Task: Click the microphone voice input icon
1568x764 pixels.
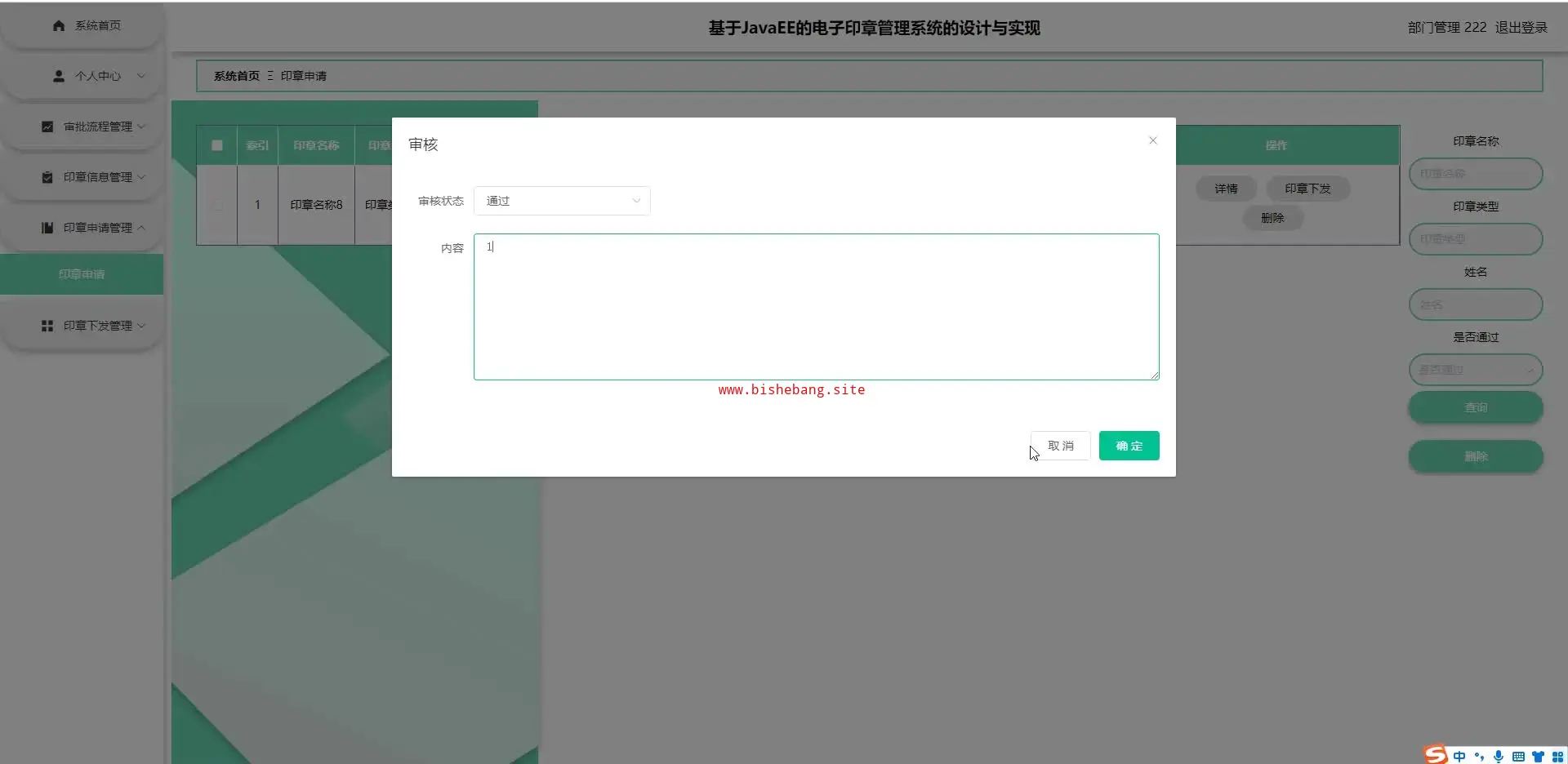Action: pyautogui.click(x=1499, y=757)
